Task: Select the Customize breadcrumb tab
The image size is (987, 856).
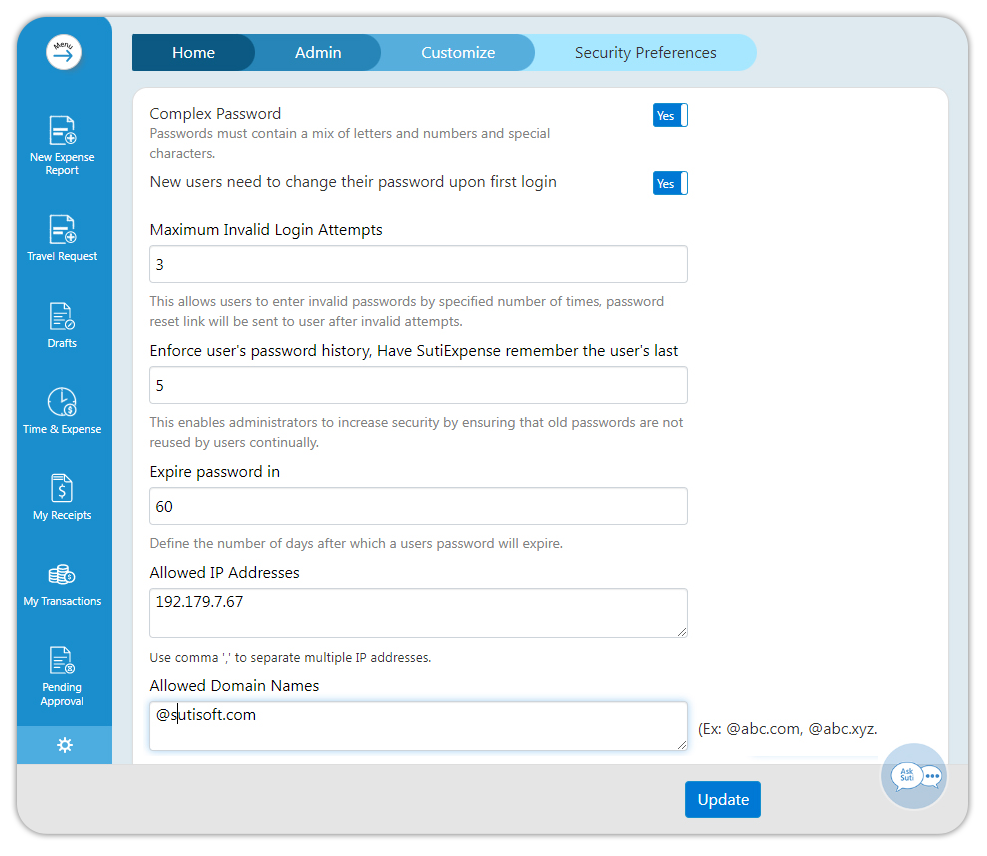Action: click(458, 53)
